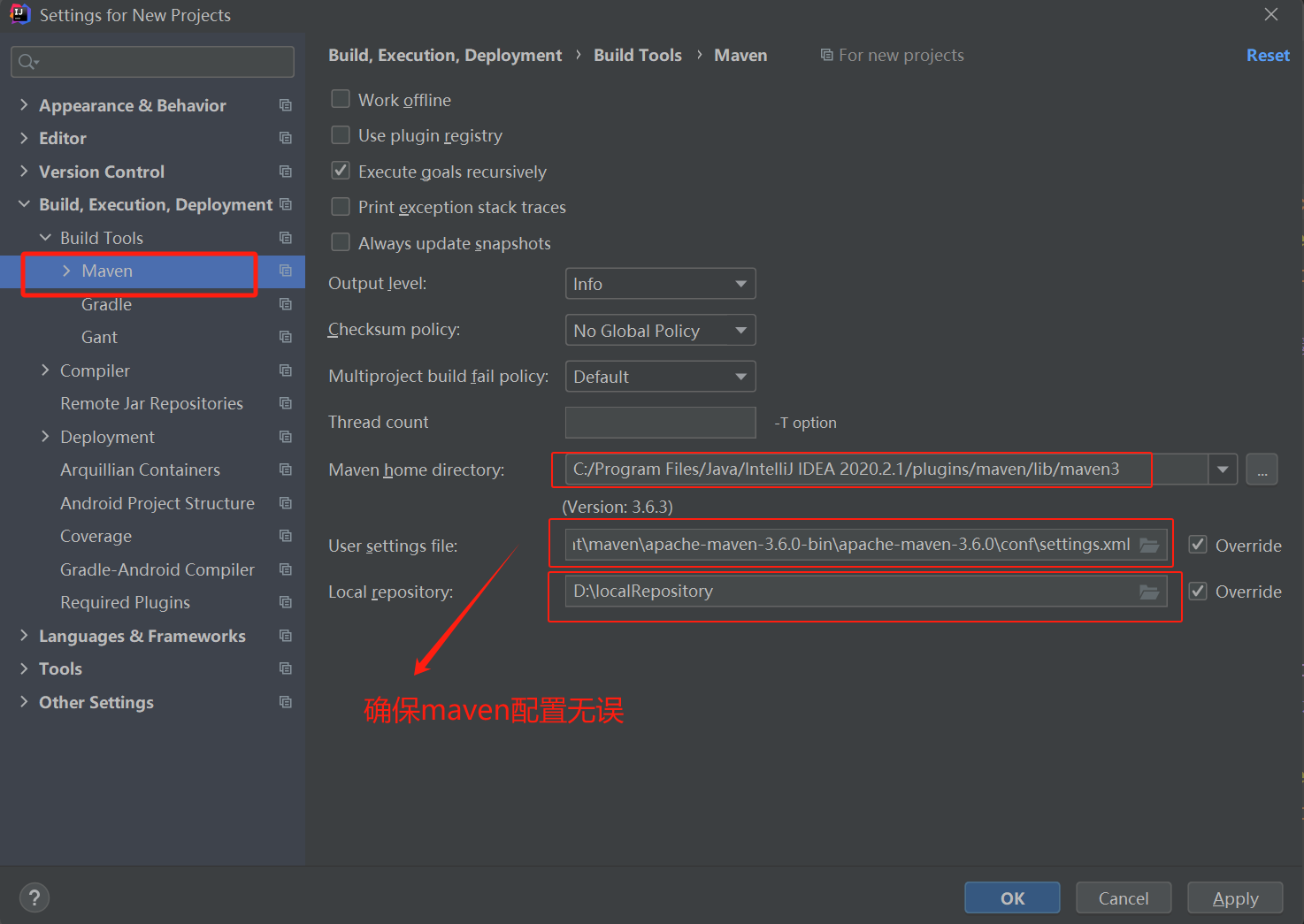Open folder browser for Local repository

1150,591
